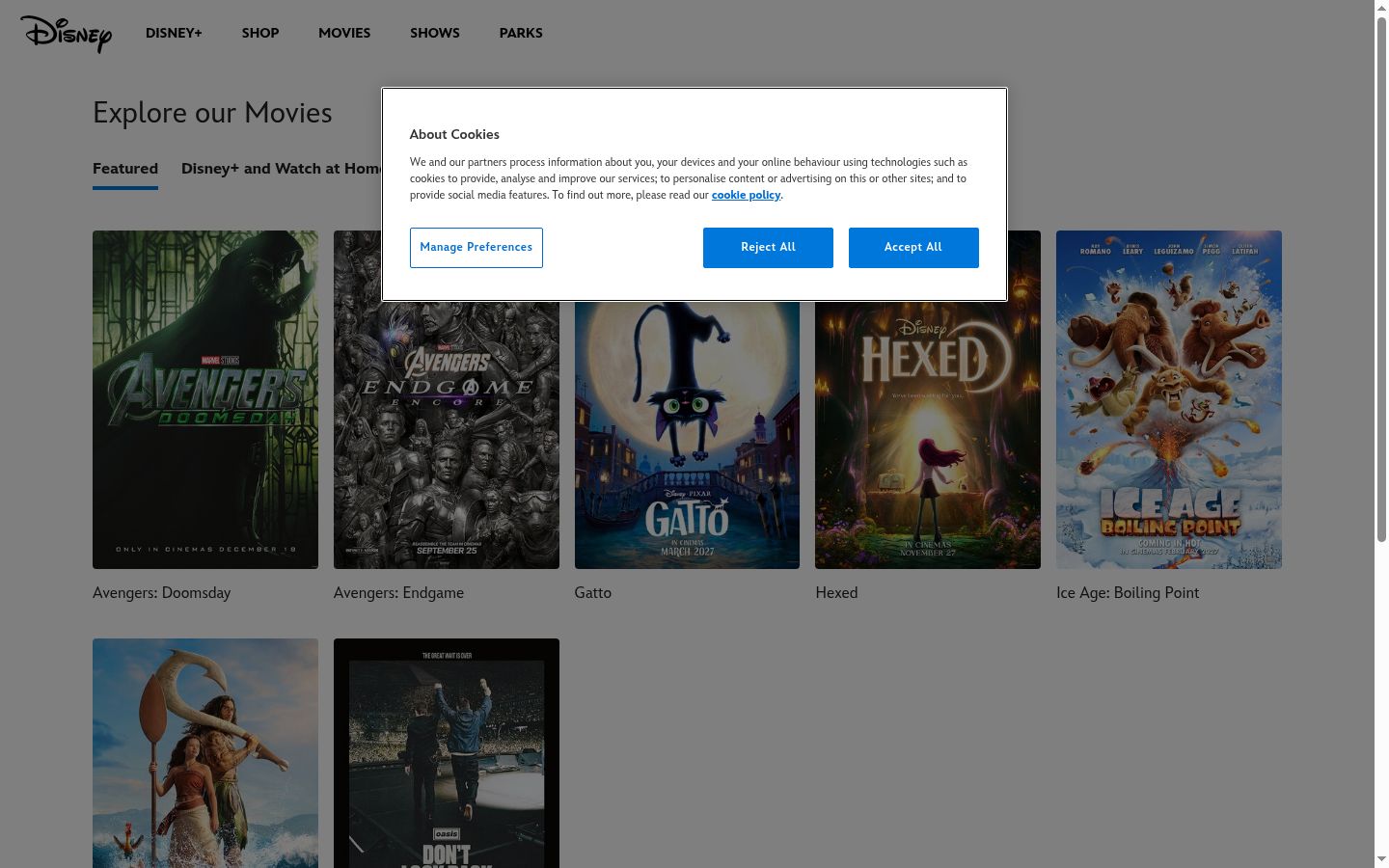The height and width of the screenshot is (868, 1389).
Task: Click the Explore our Movies heading
Action: pos(212,113)
